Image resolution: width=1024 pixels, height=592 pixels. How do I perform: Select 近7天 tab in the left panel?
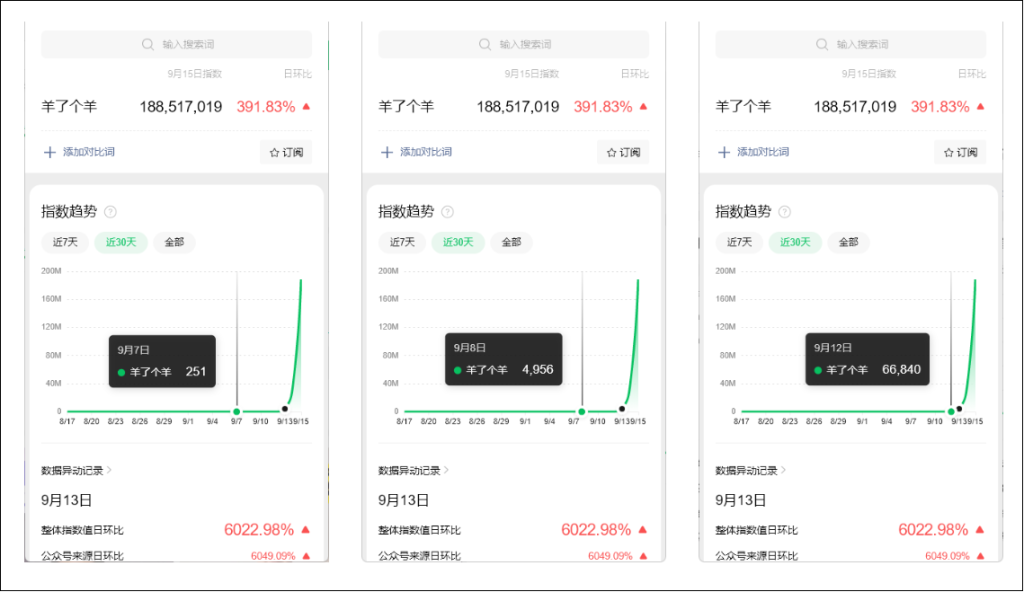(65, 242)
